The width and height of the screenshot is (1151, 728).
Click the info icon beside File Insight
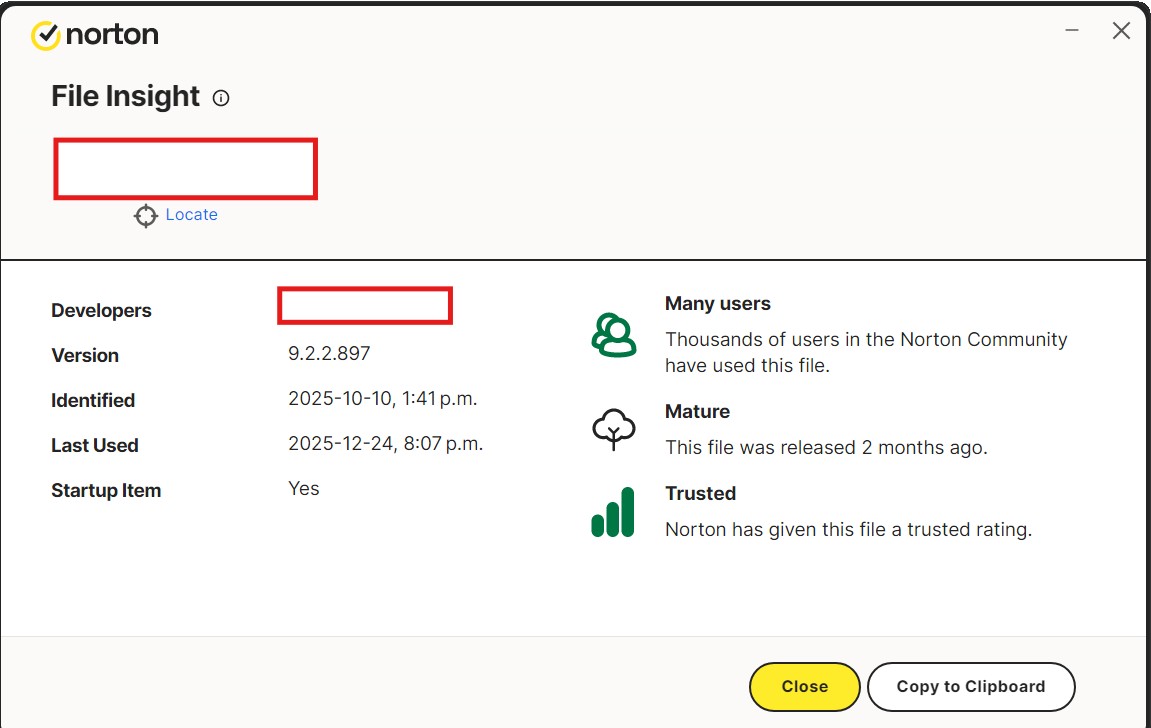tap(221, 98)
